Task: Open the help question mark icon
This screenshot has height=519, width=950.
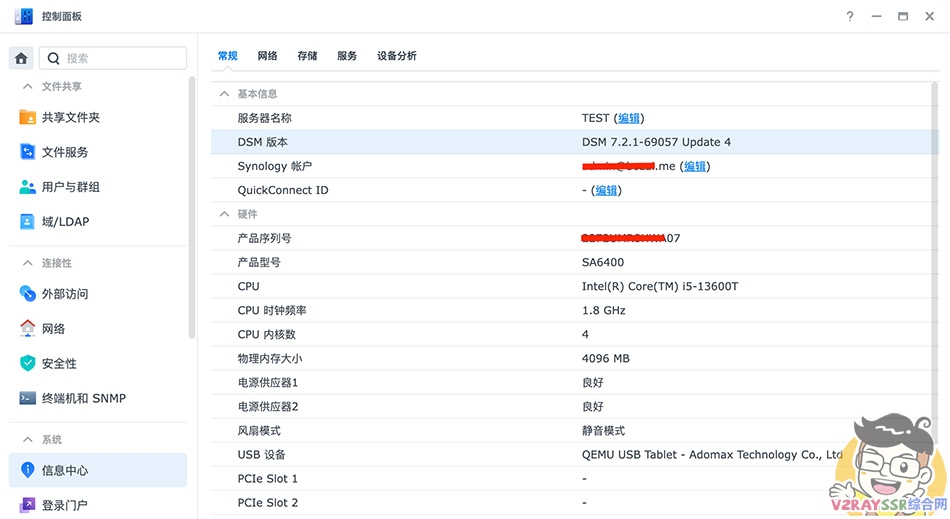Action: (850, 16)
